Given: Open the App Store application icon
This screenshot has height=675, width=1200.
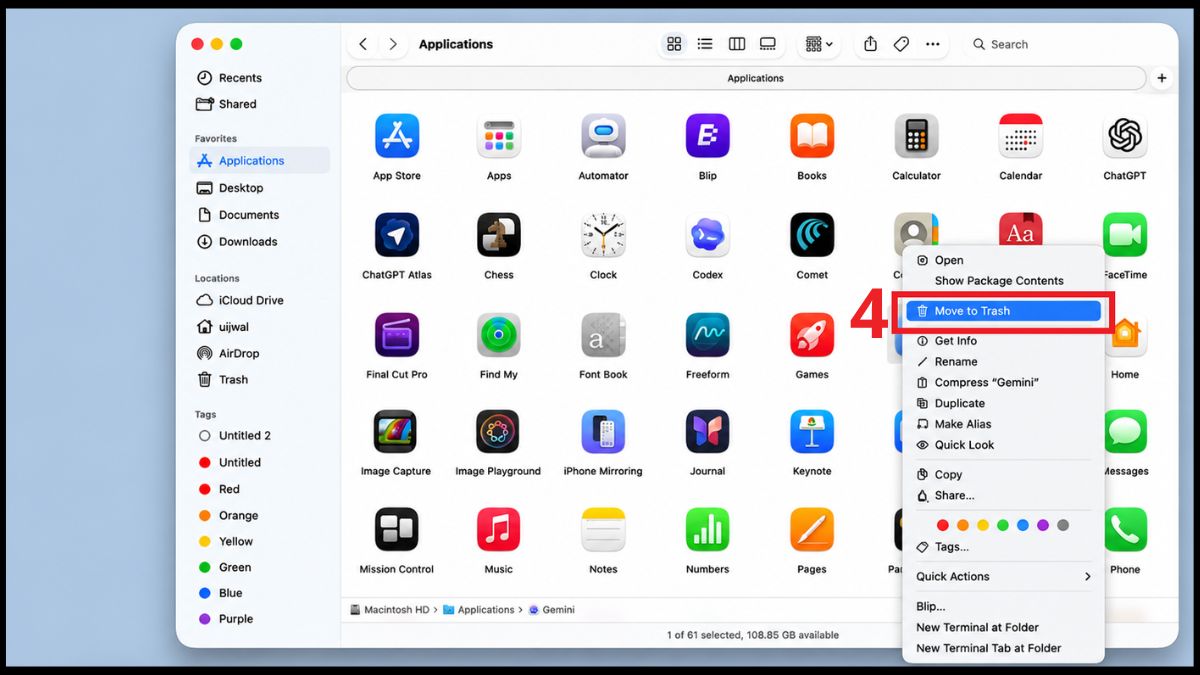Looking at the screenshot, I should click(x=397, y=136).
